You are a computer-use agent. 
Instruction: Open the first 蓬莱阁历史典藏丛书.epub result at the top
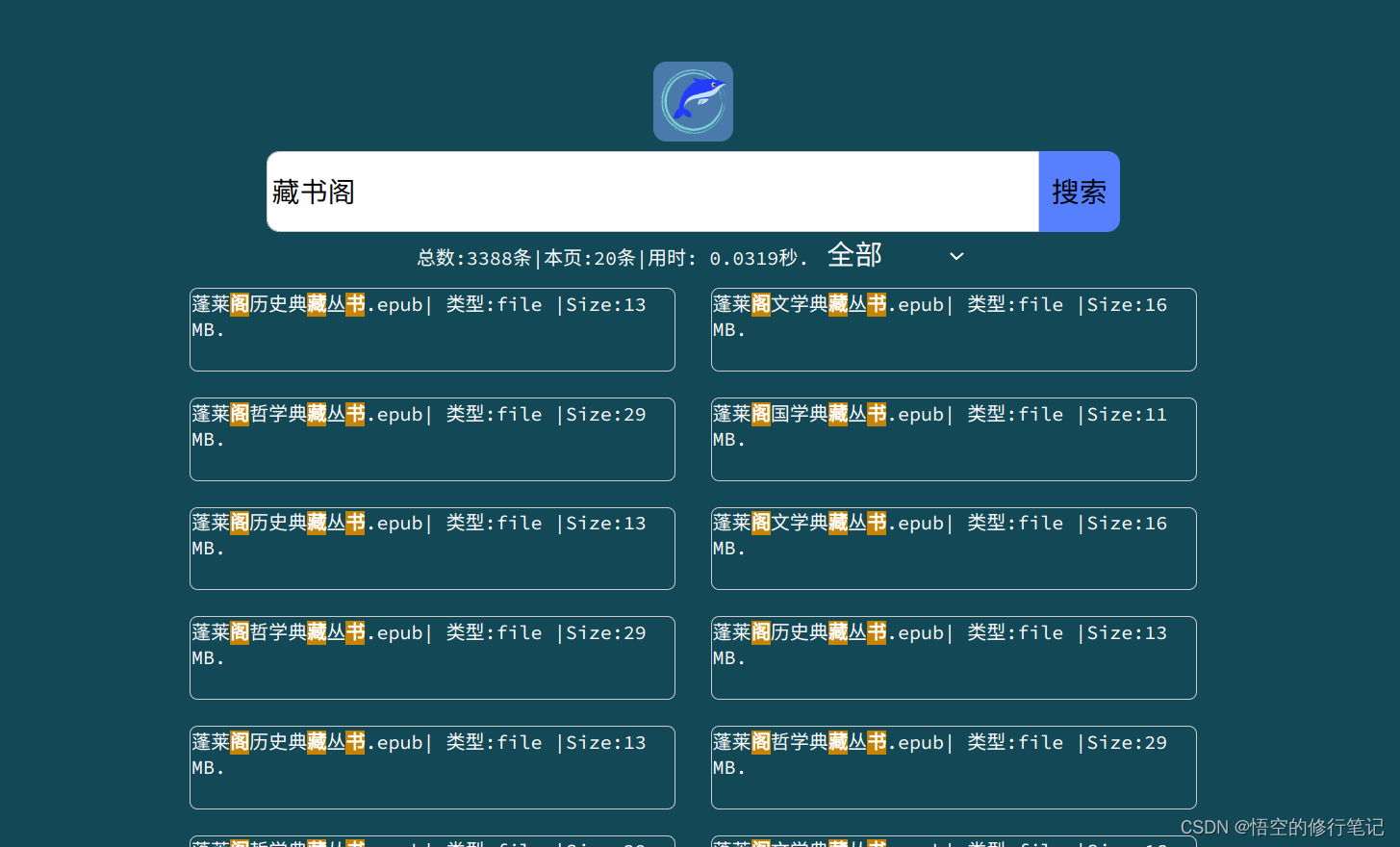click(x=432, y=329)
